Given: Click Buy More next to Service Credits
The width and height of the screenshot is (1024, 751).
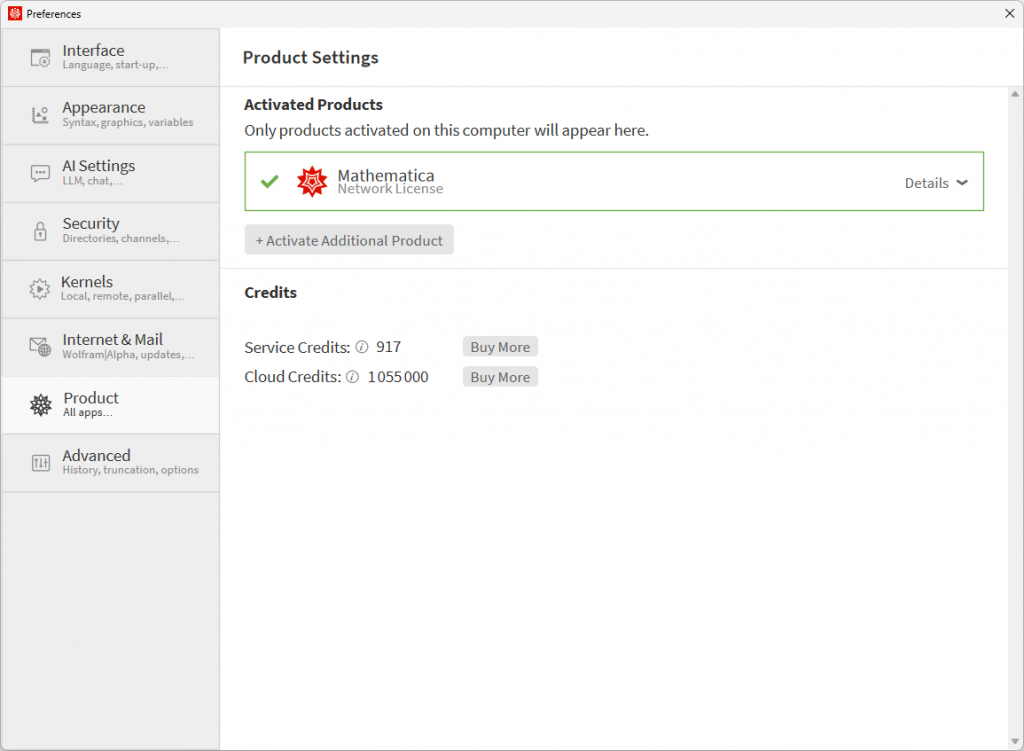Looking at the screenshot, I should (x=500, y=346).
